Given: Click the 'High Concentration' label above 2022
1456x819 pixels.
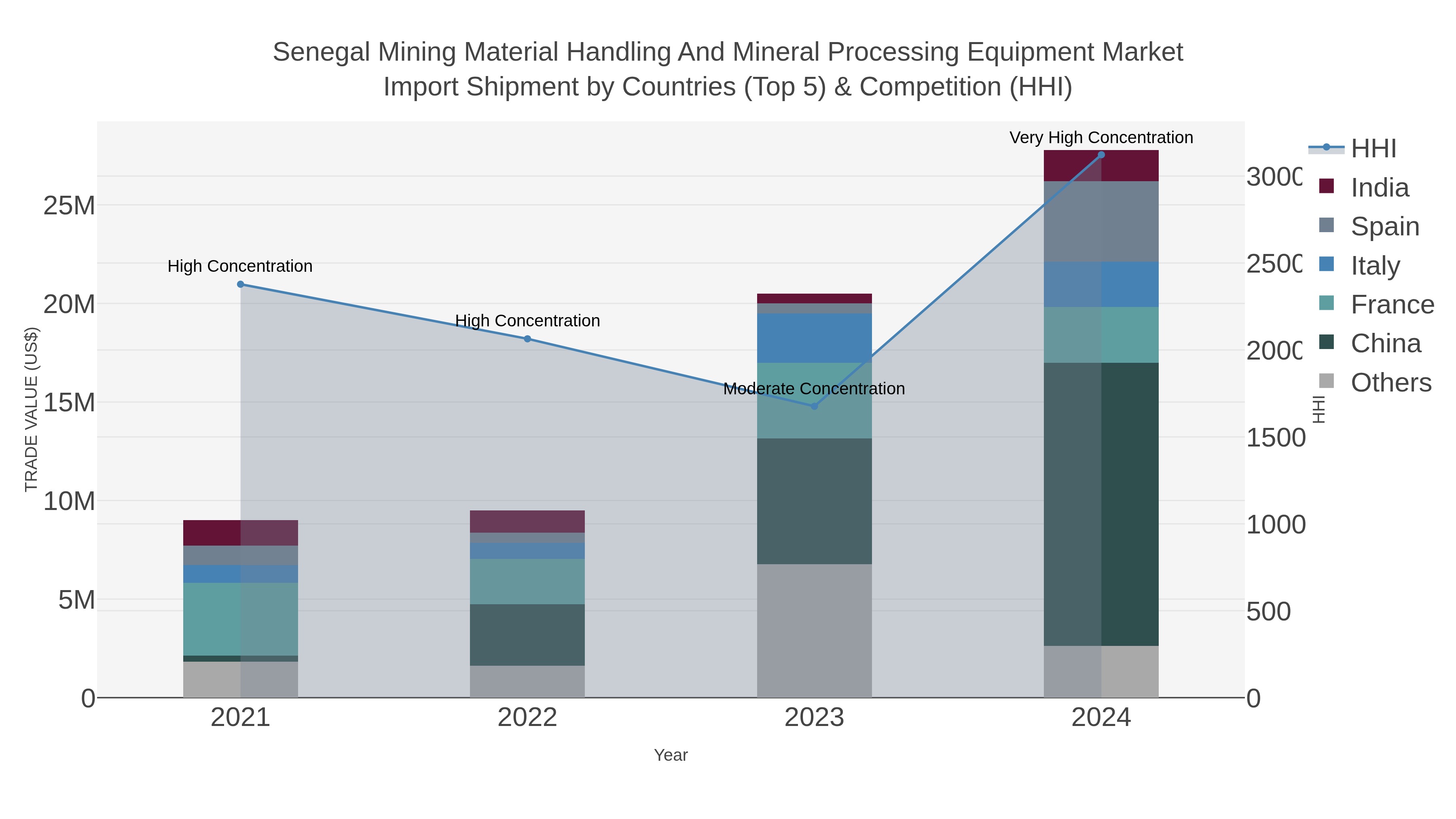Looking at the screenshot, I should tap(527, 321).
